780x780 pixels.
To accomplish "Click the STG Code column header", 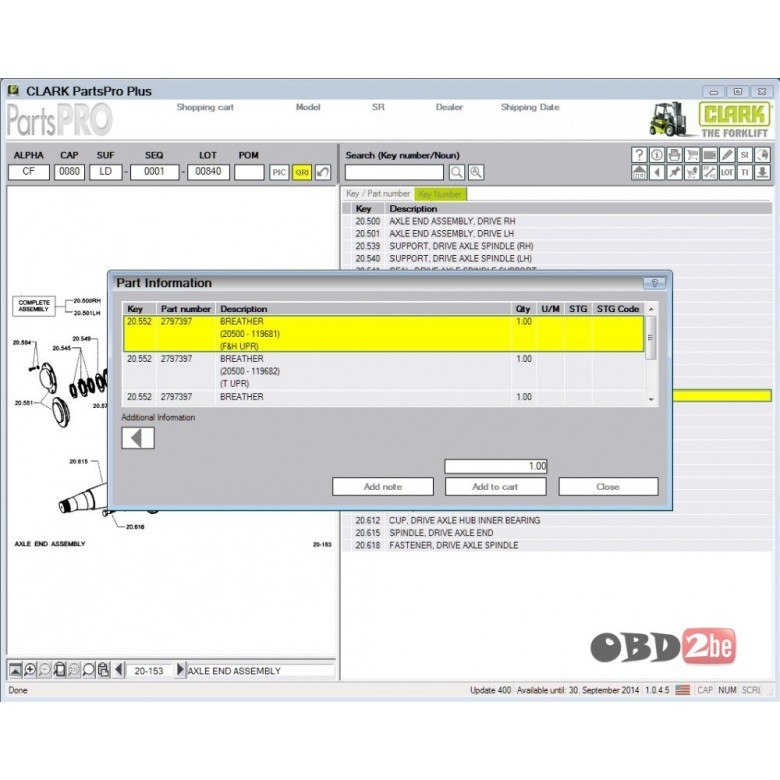I will click(x=618, y=309).
